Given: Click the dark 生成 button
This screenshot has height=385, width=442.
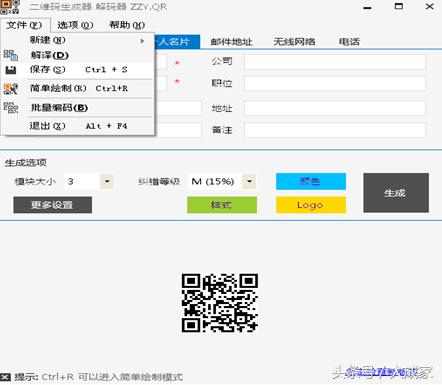Looking at the screenshot, I should tap(396, 193).
